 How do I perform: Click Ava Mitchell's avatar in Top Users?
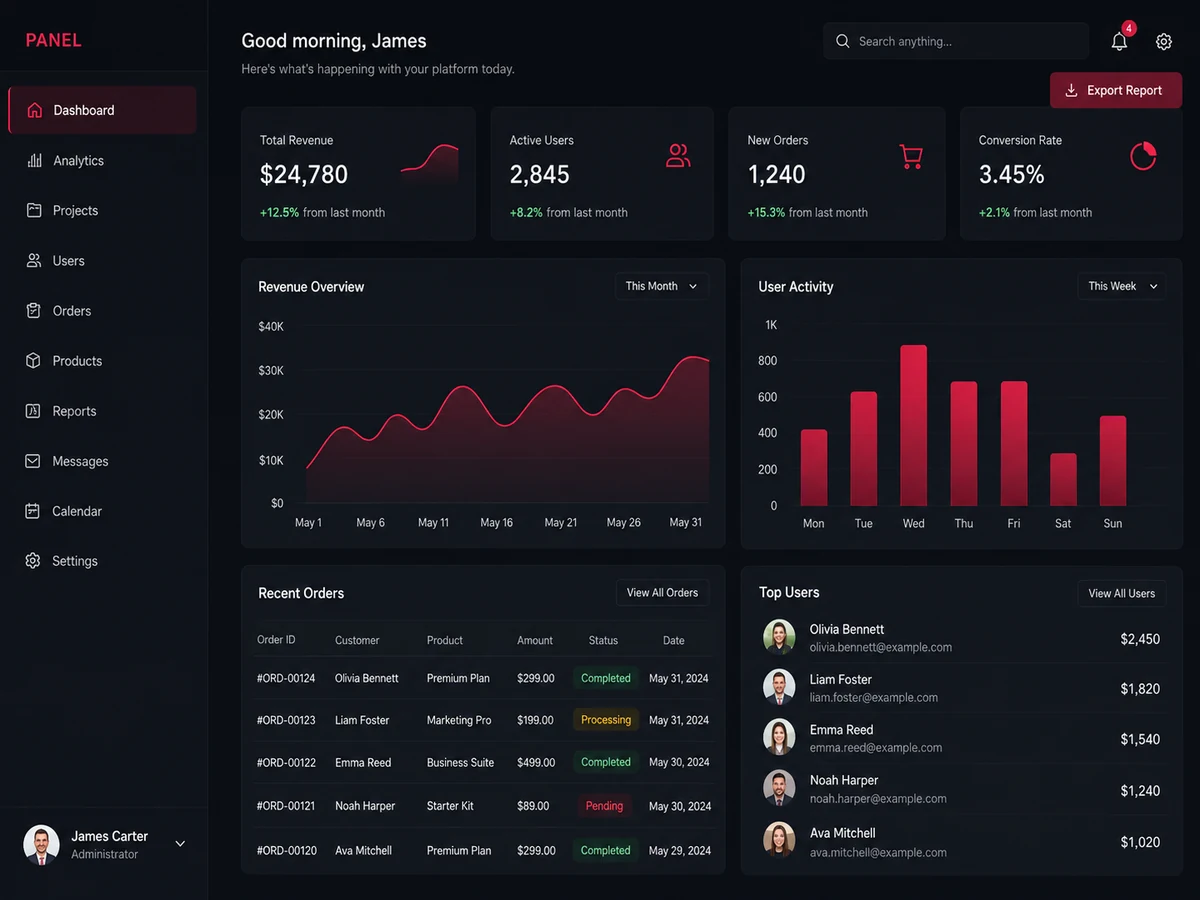[779, 840]
